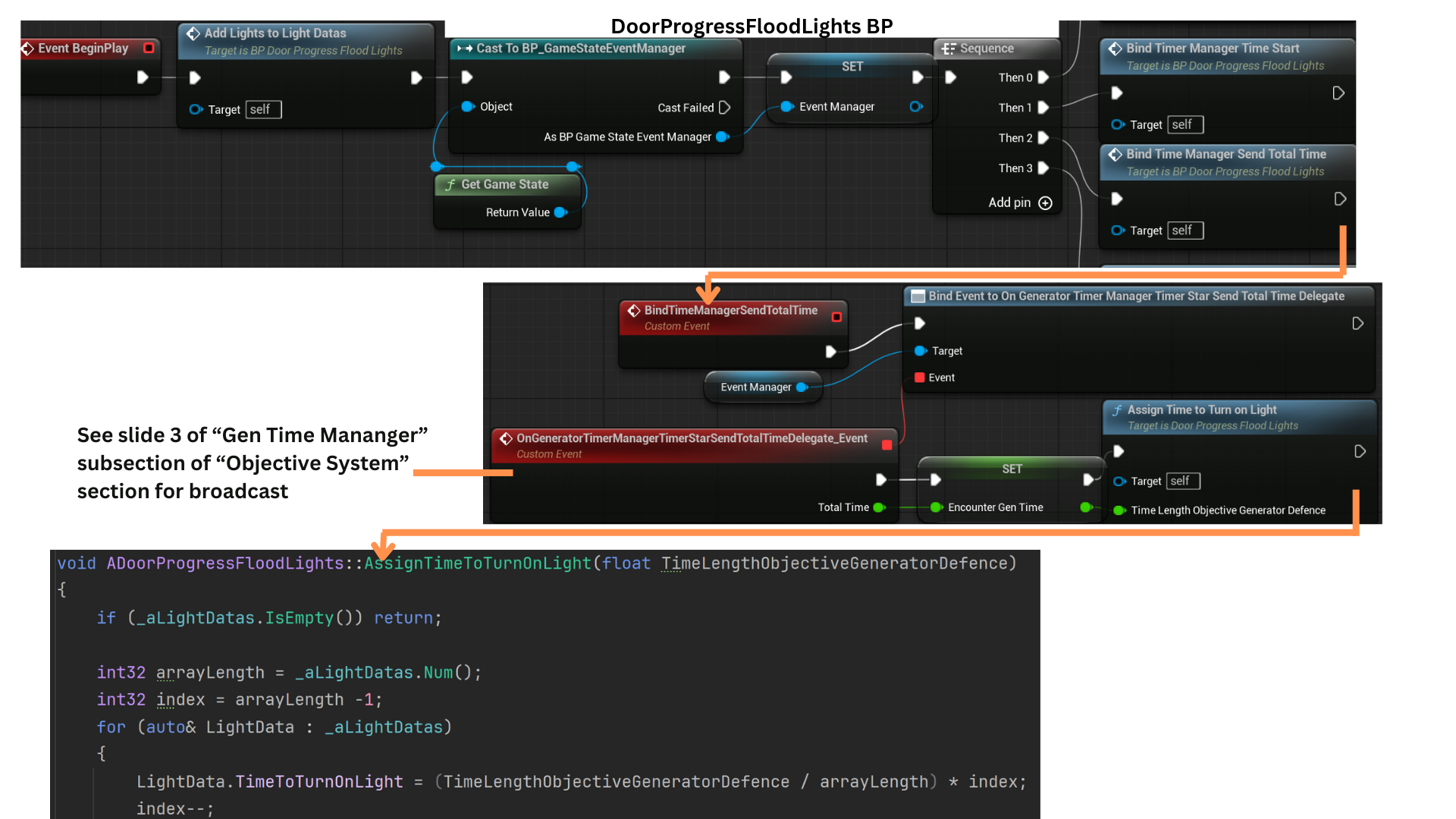Click the OnGeneratorTimerManager custom event title

click(x=691, y=438)
